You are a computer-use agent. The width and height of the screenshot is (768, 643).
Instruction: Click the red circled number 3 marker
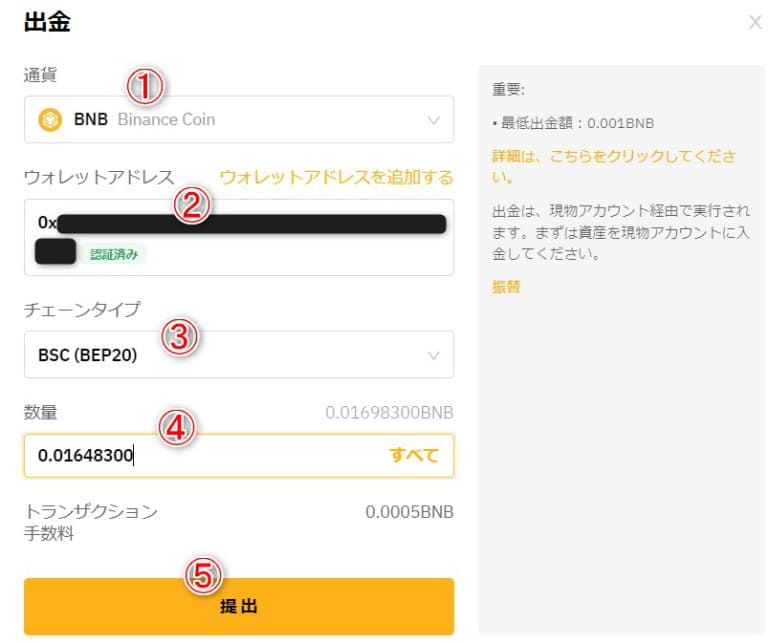tap(180, 337)
